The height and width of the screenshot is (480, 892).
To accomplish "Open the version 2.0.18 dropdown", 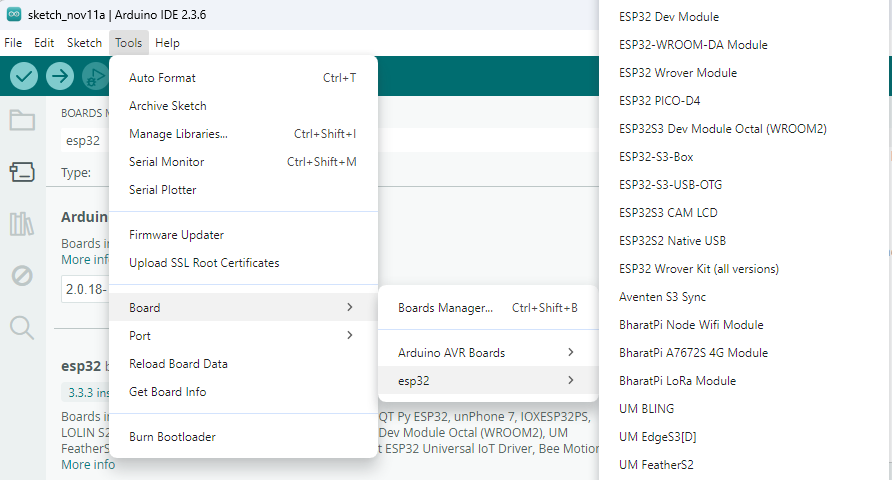I will [x=84, y=289].
